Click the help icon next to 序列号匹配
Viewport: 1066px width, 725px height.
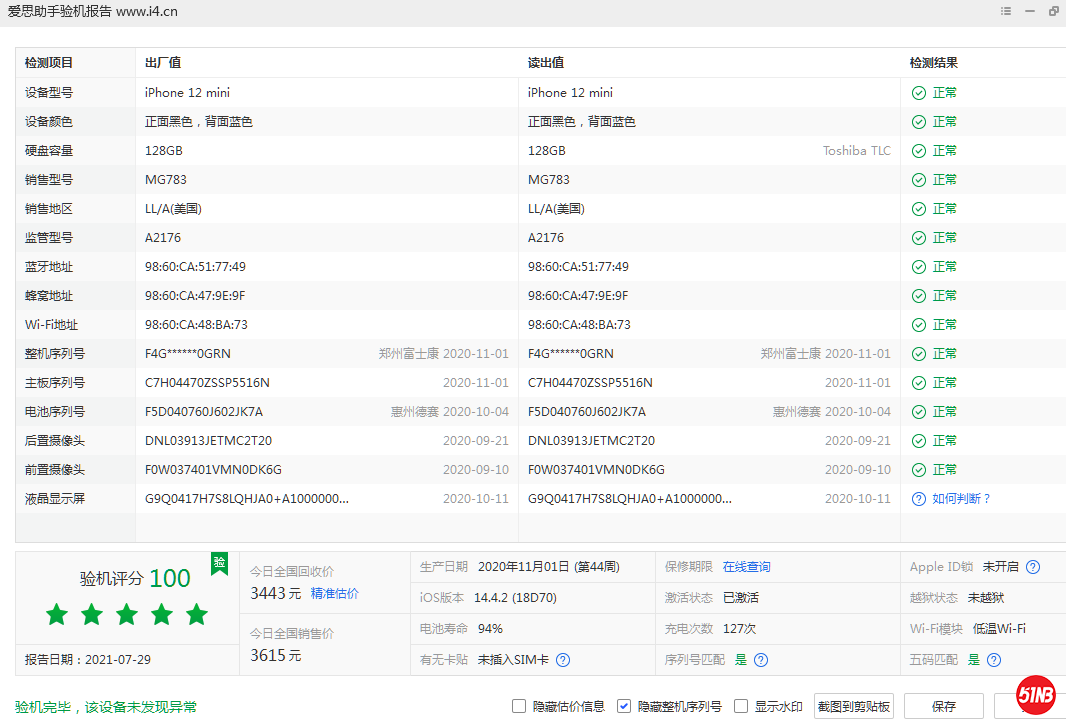point(761,660)
